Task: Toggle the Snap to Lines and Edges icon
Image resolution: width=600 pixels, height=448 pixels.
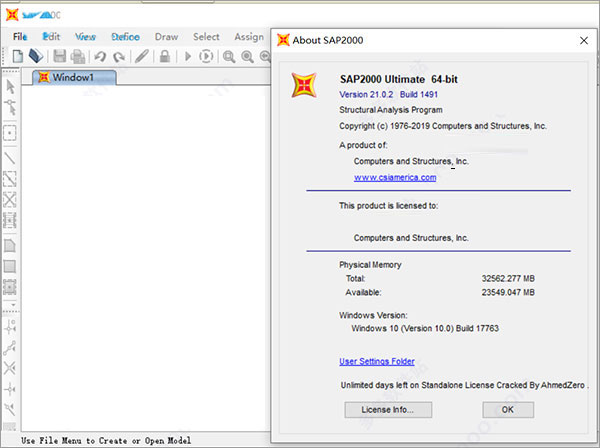Action: click(10, 409)
